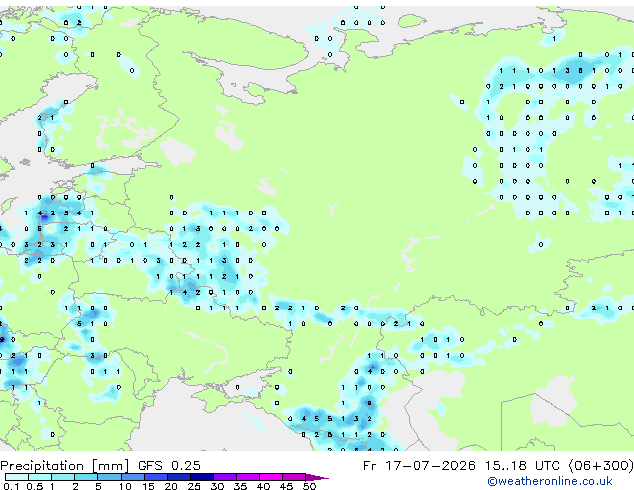Click the '30' legend scale label
This screenshot has height=490, width=634.
[x=217, y=486]
